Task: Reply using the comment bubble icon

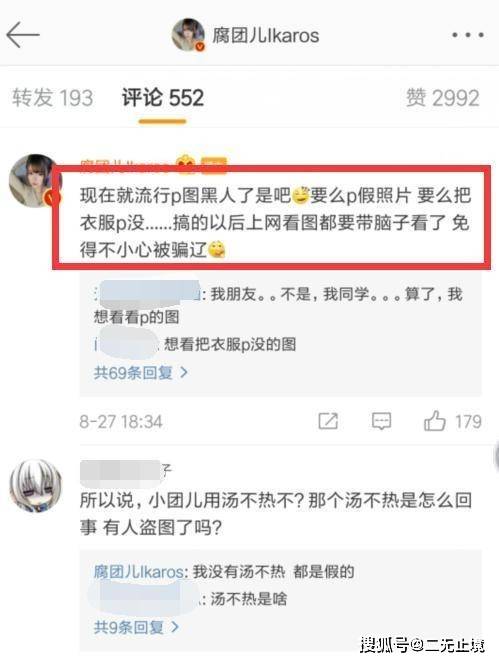Action: coord(381,421)
